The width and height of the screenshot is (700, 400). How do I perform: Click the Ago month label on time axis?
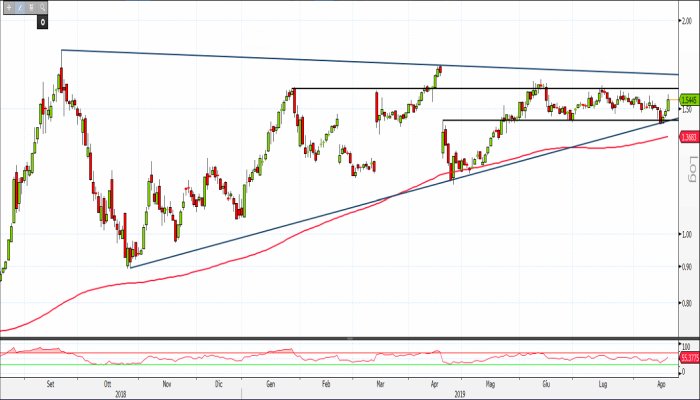click(x=660, y=383)
